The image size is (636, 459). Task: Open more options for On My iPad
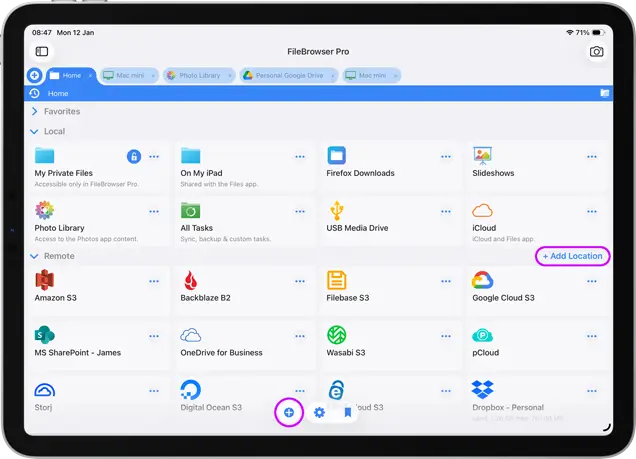coord(300,157)
